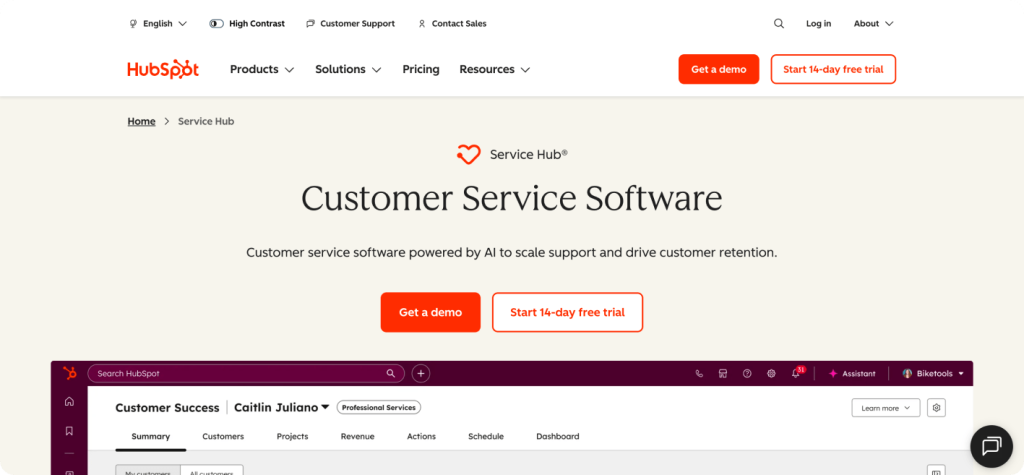Switch to the Schedule tab

click(x=486, y=436)
